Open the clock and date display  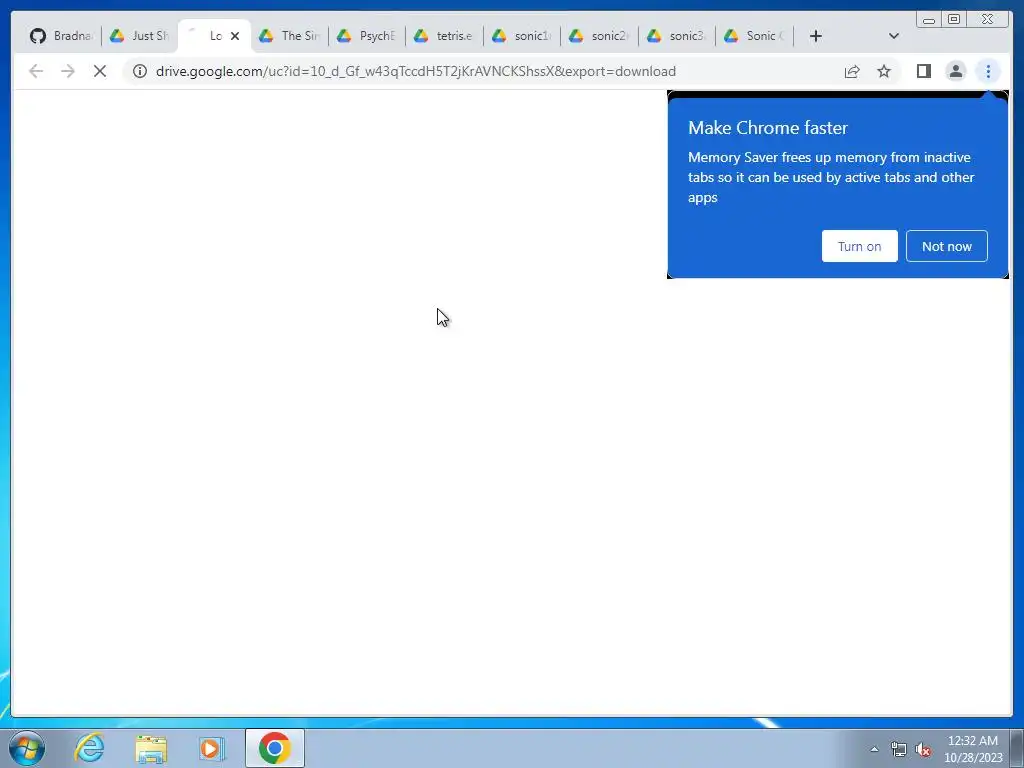pyautogui.click(x=972, y=749)
